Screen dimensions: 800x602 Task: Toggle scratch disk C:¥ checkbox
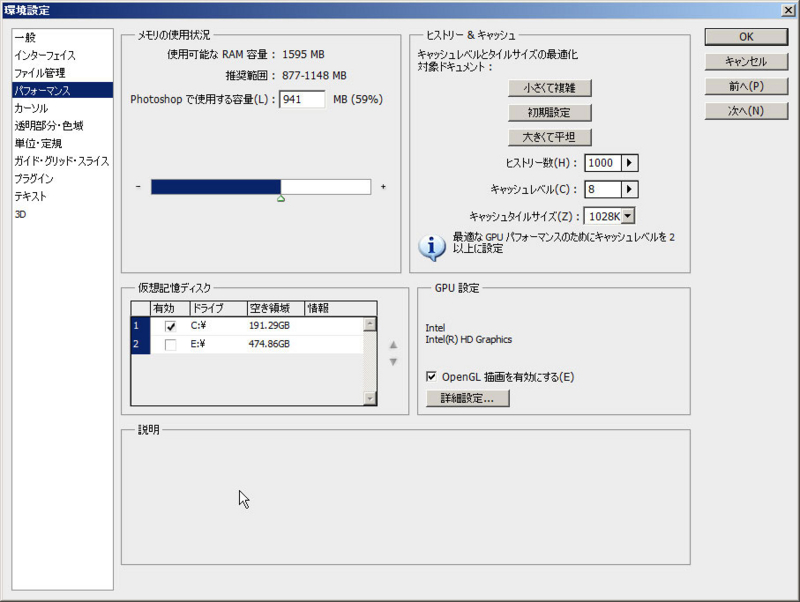[170, 326]
